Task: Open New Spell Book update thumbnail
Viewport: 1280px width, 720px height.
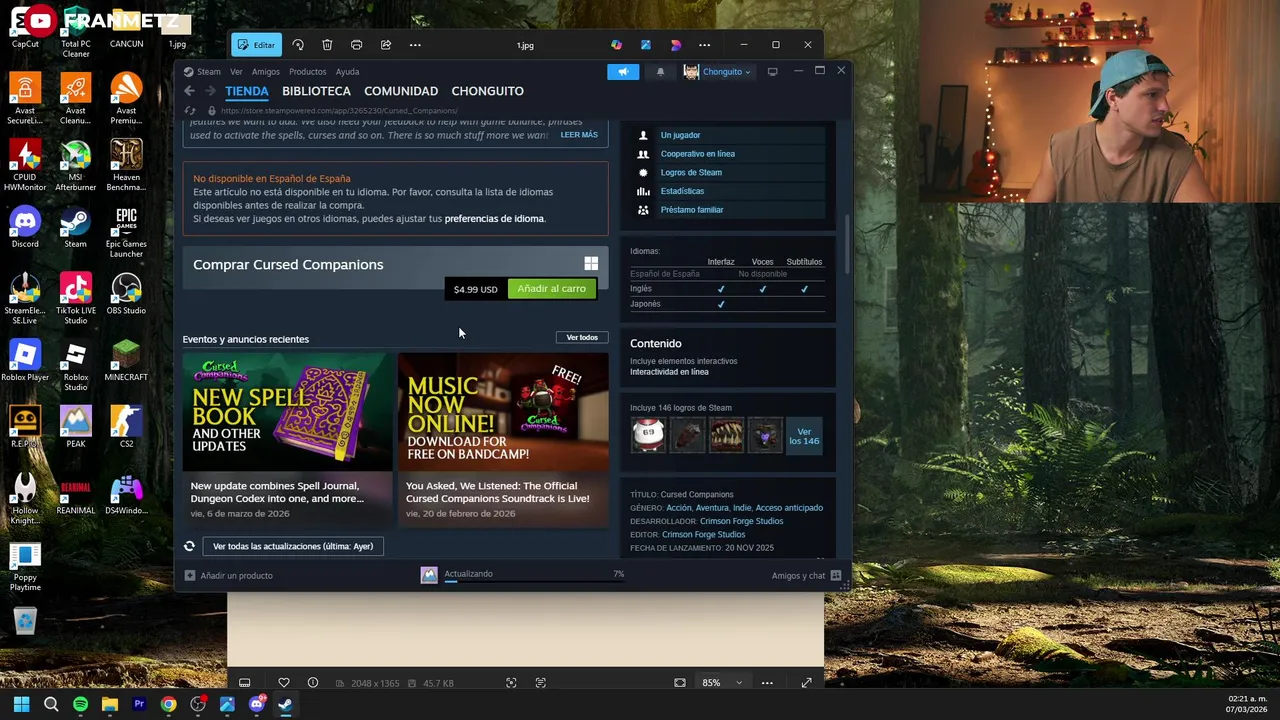Action: click(287, 411)
